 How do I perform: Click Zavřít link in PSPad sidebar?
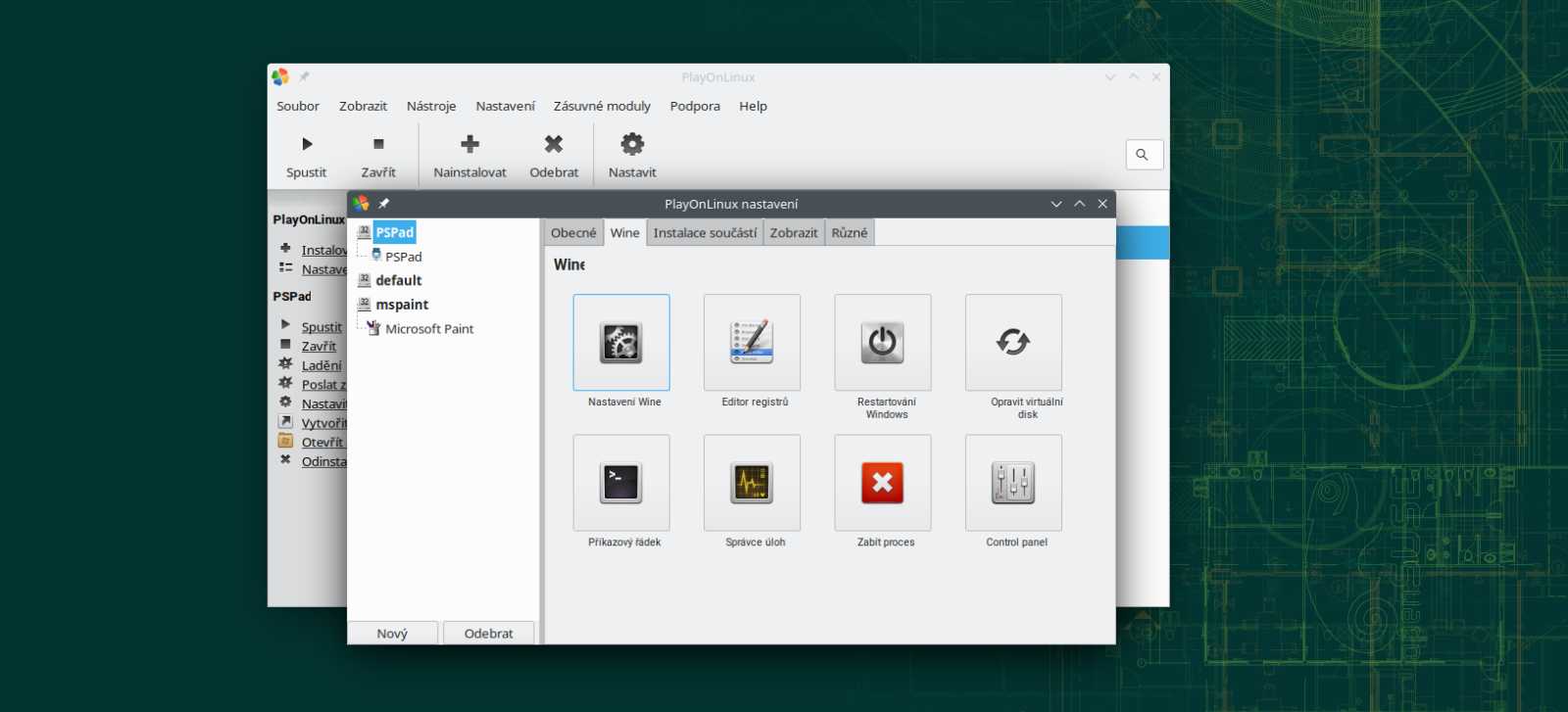tap(318, 346)
